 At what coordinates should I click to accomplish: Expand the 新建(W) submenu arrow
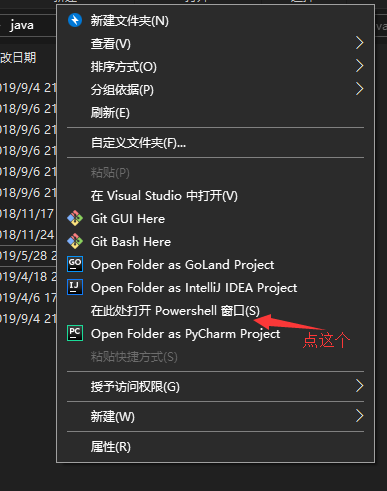(x=359, y=416)
